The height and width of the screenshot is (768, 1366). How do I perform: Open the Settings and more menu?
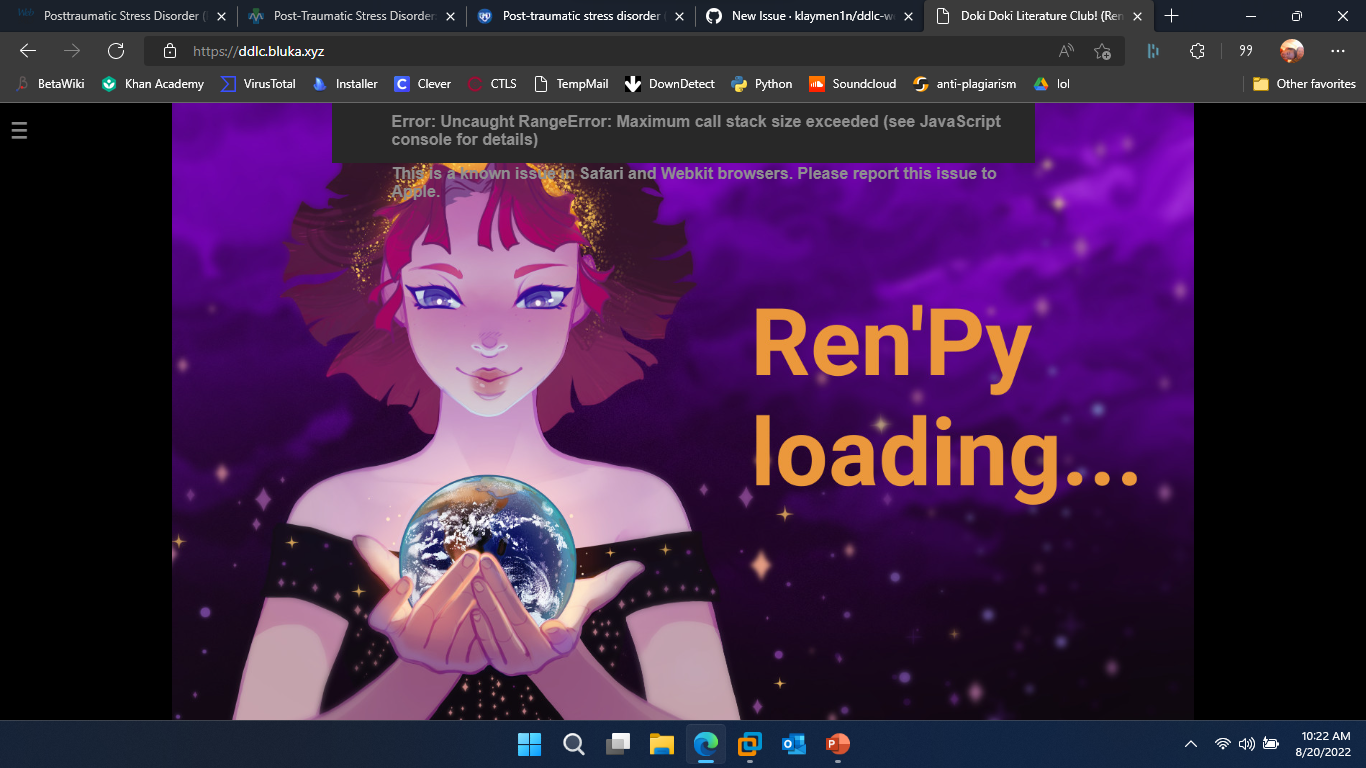pos(1337,50)
